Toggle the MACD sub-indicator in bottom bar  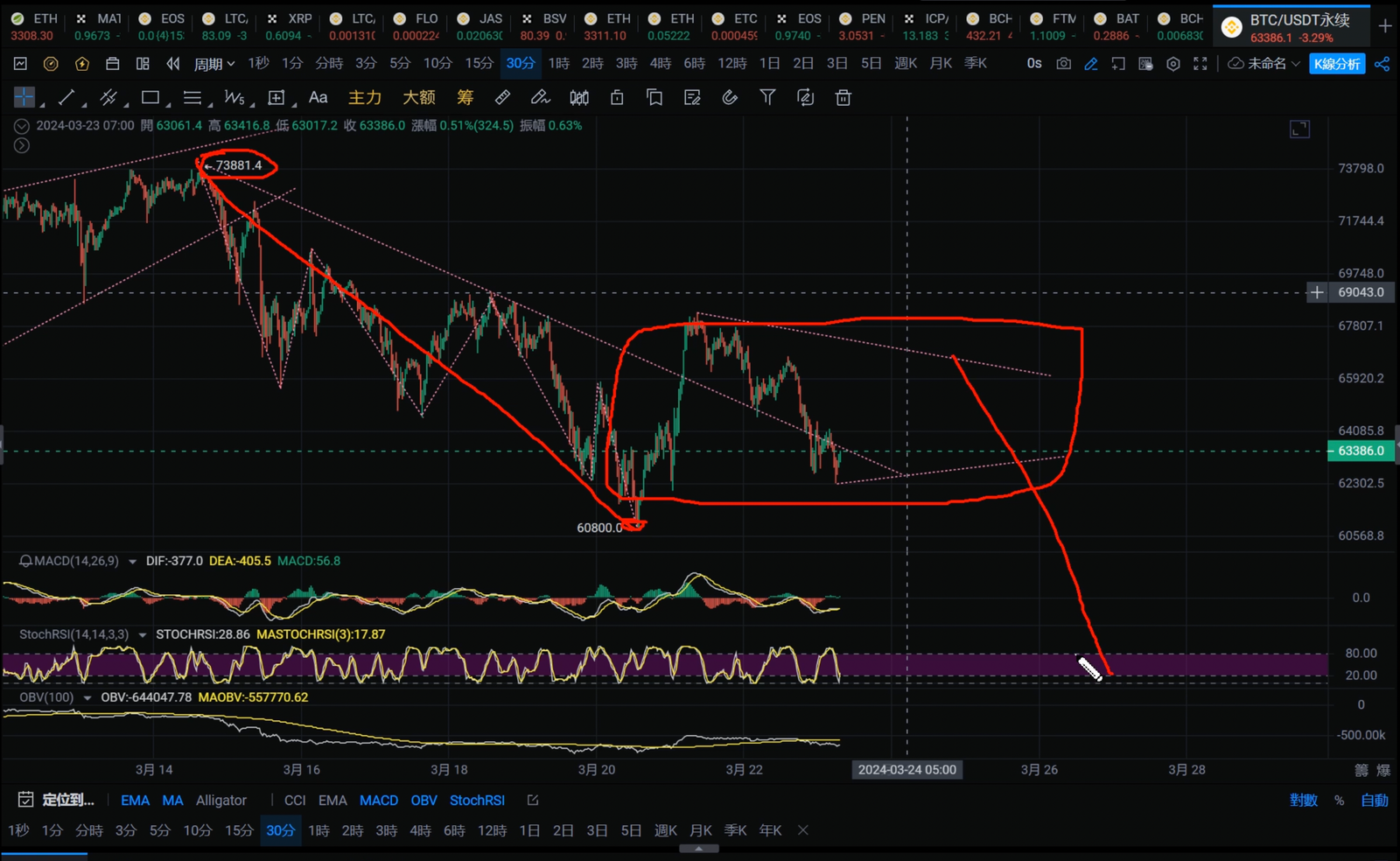pyautogui.click(x=379, y=800)
